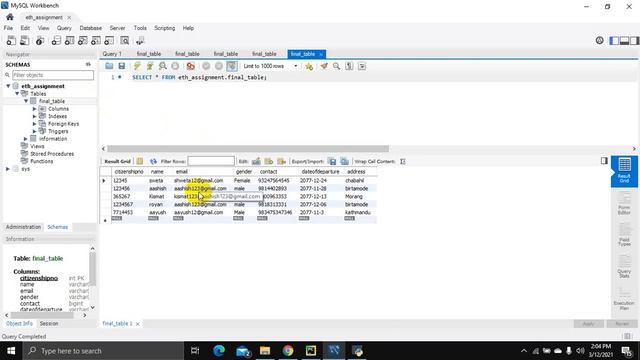
Task: Open File Explorer from the taskbar
Action: point(265,351)
